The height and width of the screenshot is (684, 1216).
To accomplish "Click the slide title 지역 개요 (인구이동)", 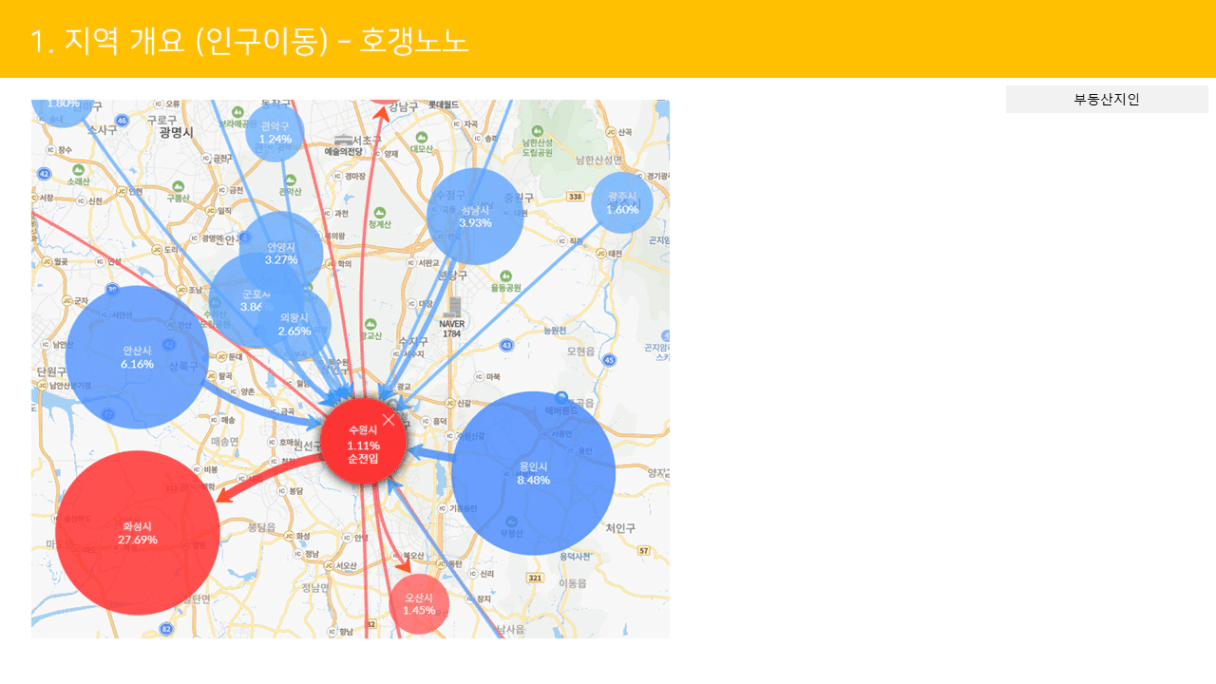I will 196,41.
